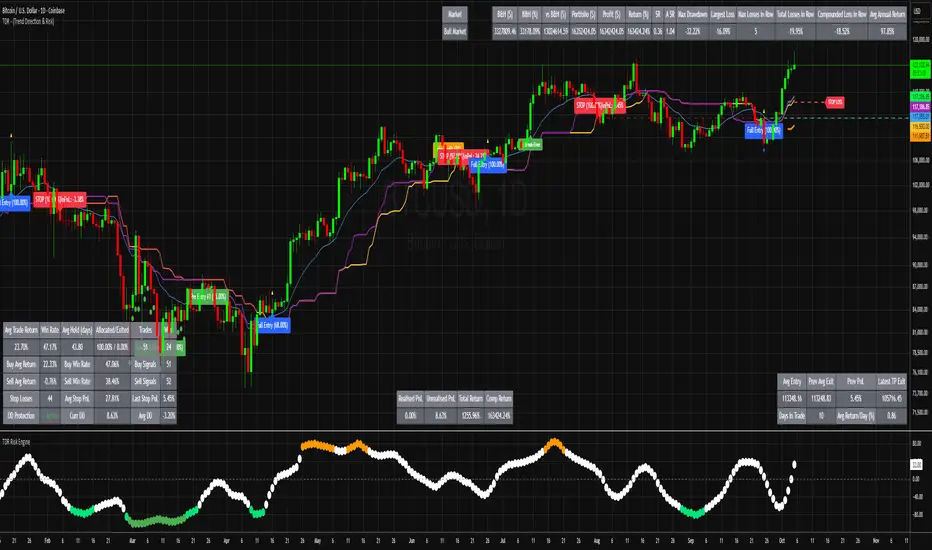Click the 'Avg Trade Return' header cell

[x=21, y=330]
